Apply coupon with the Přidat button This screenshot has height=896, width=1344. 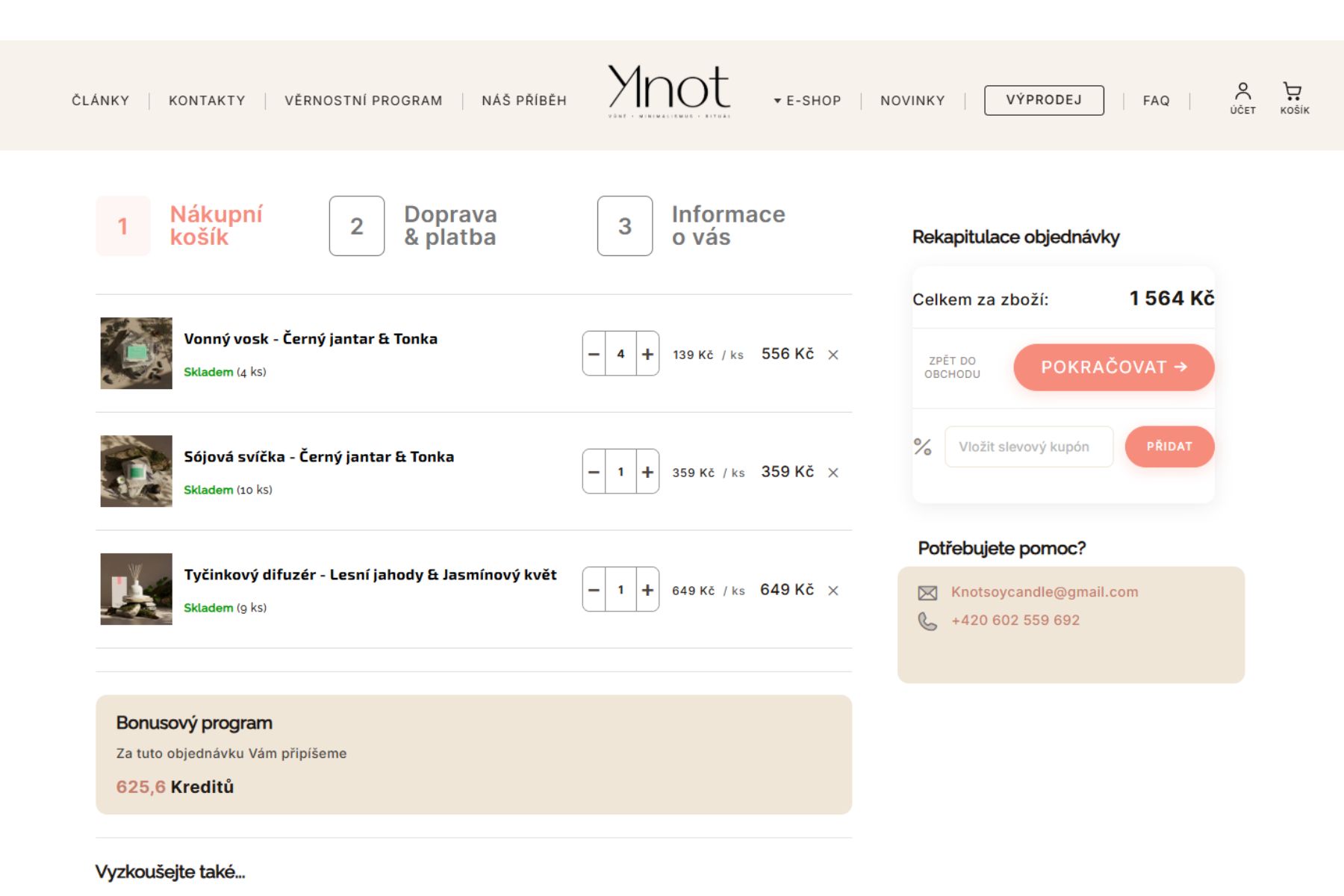pyautogui.click(x=1169, y=447)
